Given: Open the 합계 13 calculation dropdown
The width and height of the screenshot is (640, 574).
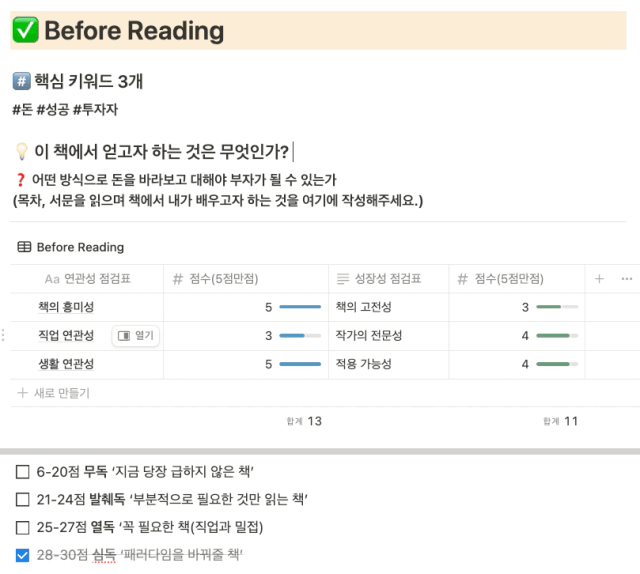Looking at the screenshot, I should click(x=304, y=421).
